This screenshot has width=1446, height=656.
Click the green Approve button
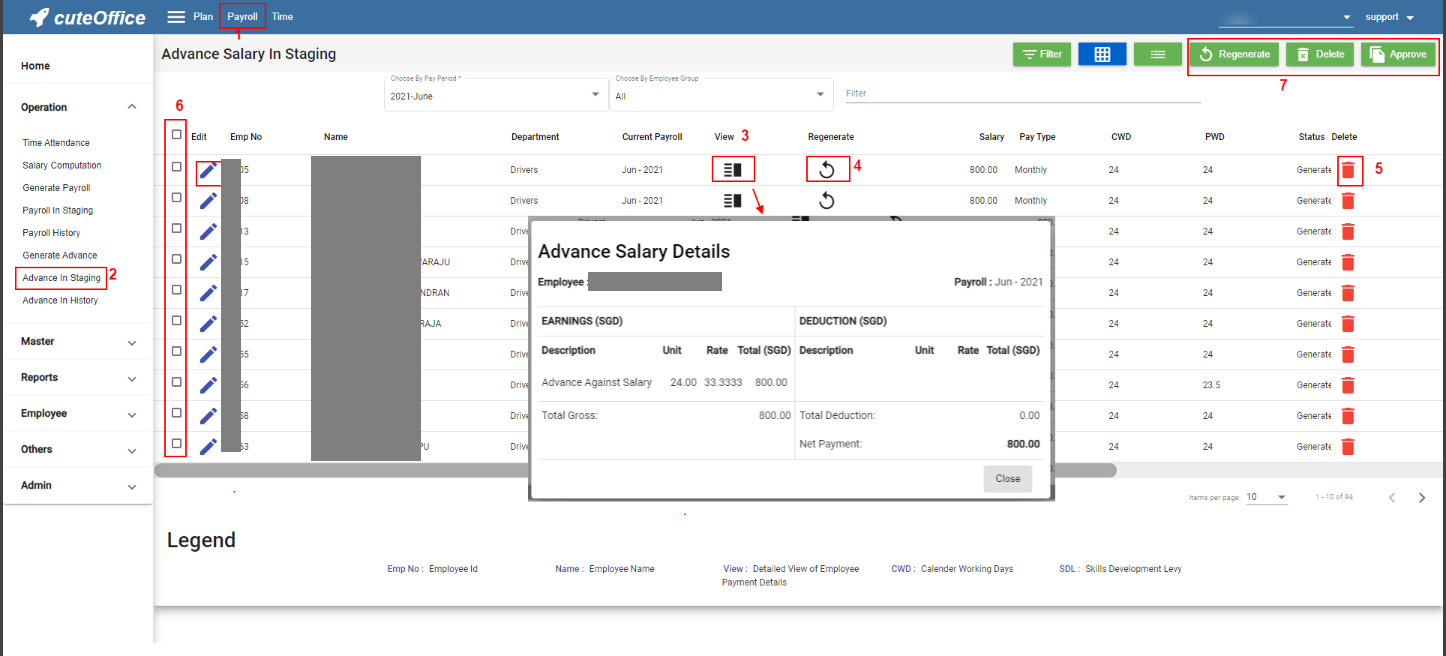[x=1398, y=54]
